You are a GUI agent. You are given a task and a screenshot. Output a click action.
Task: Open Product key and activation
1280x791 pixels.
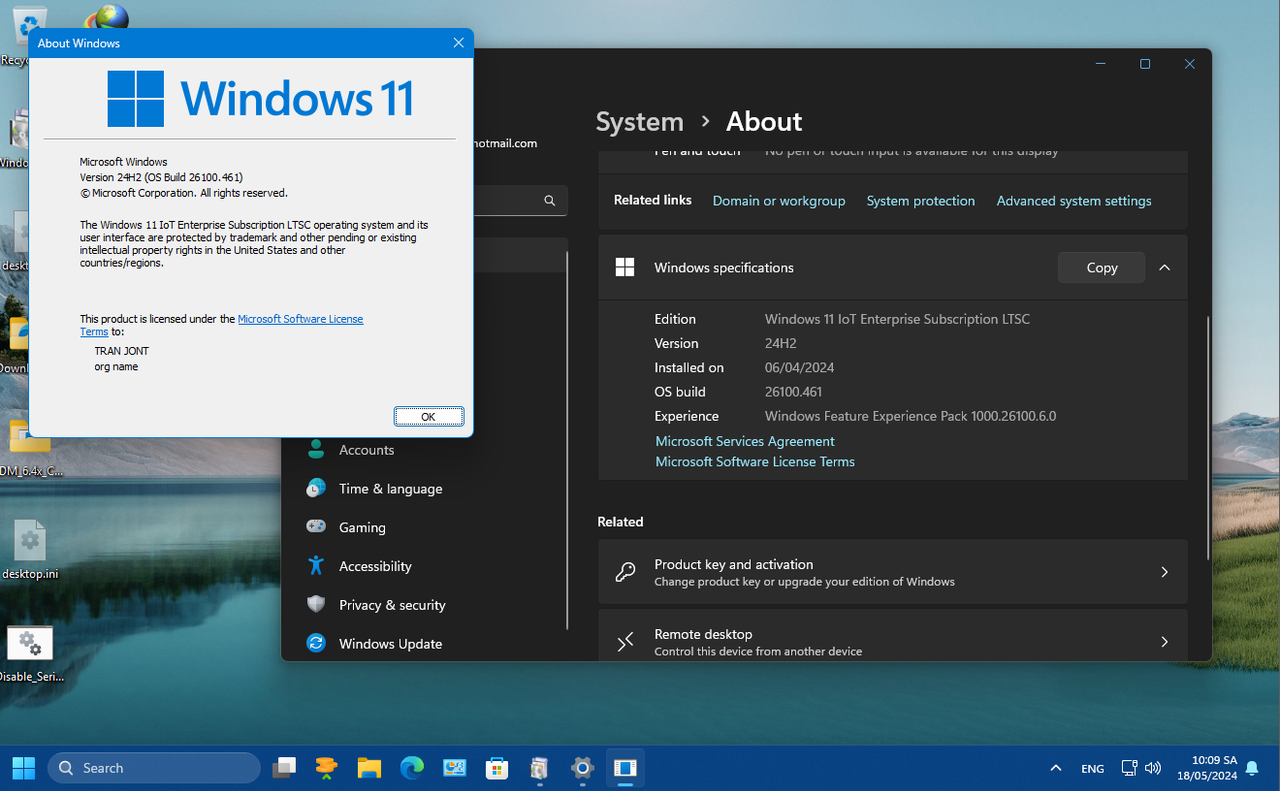(893, 572)
